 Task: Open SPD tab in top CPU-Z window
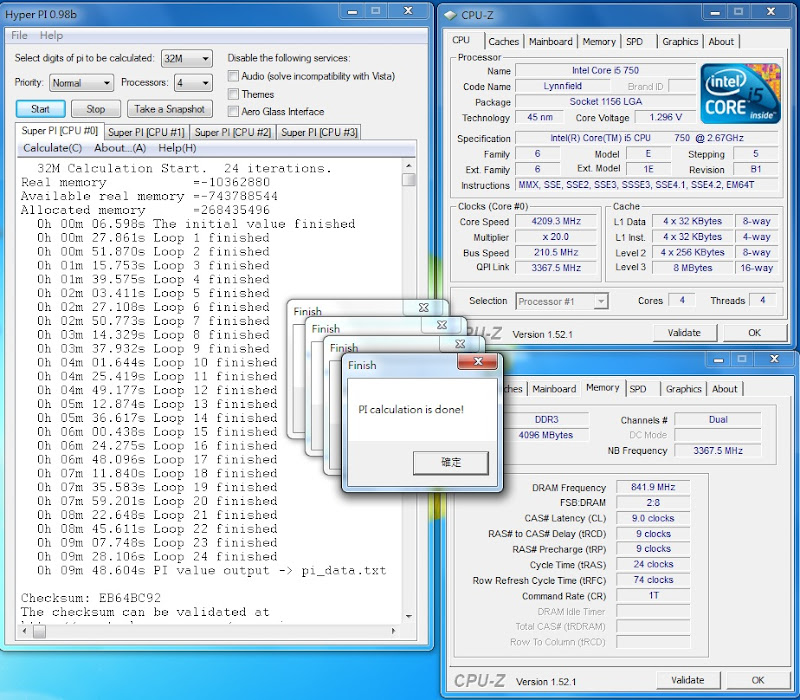coord(635,41)
